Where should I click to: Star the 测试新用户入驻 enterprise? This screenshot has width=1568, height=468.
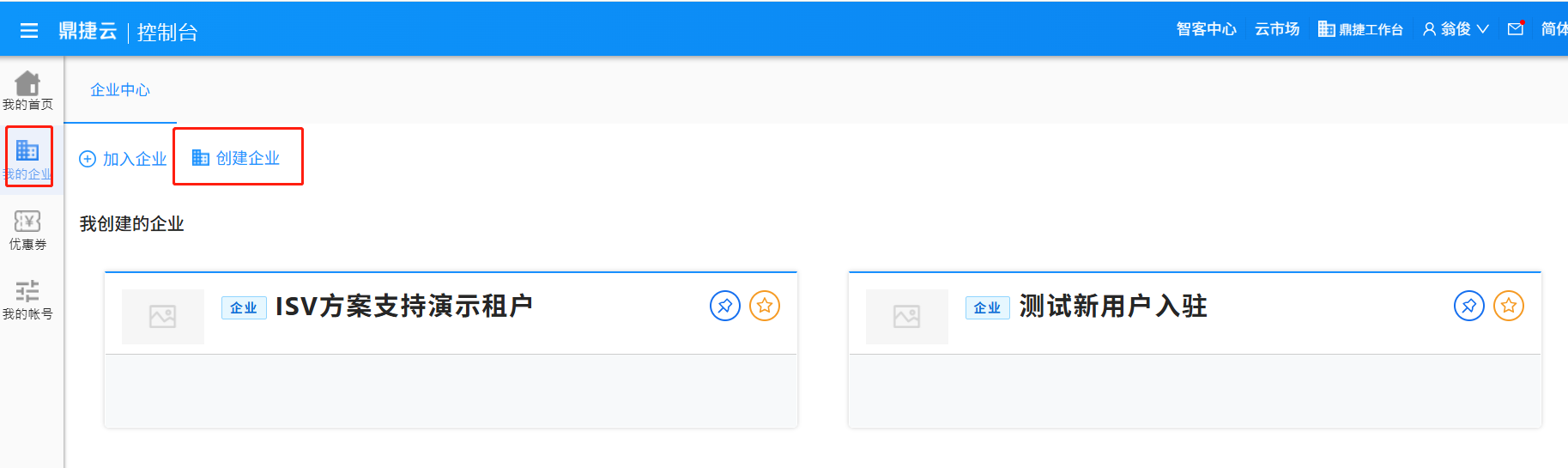[x=1509, y=306]
